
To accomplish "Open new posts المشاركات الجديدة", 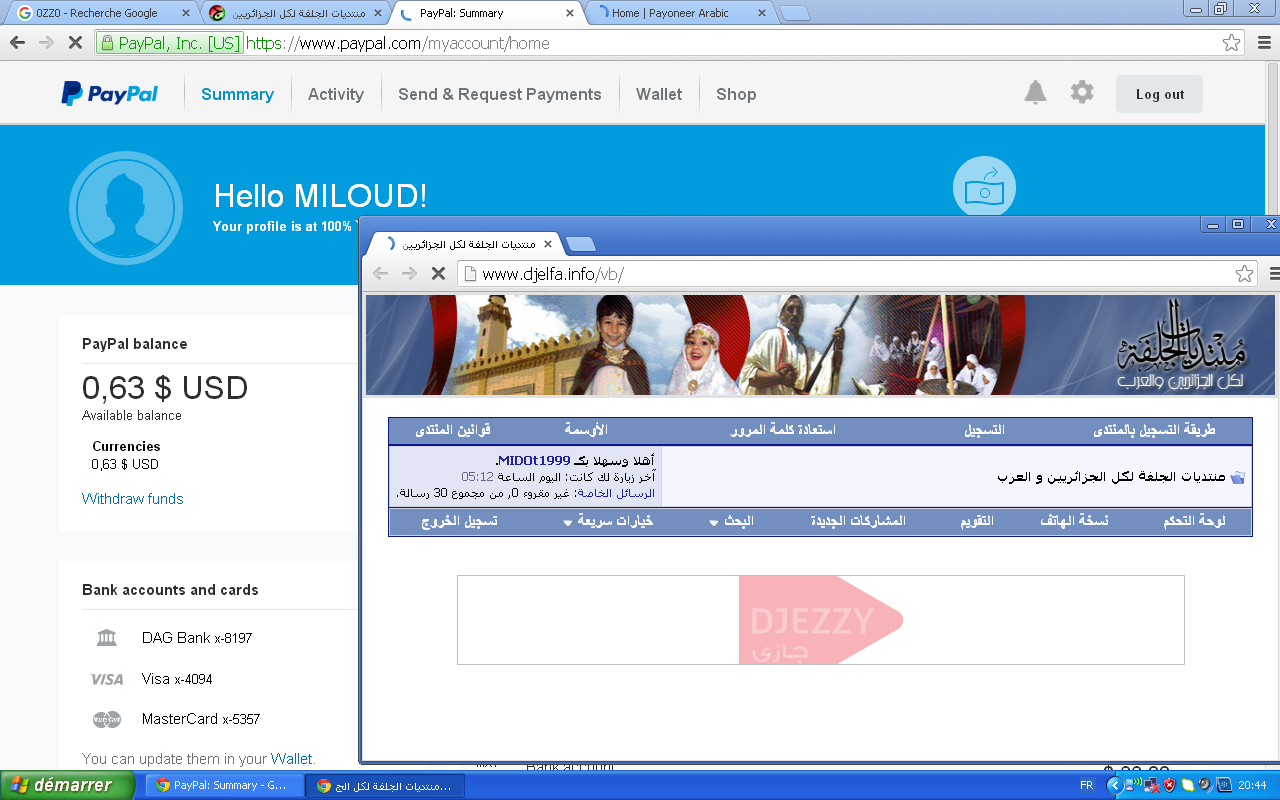I will 858,522.
